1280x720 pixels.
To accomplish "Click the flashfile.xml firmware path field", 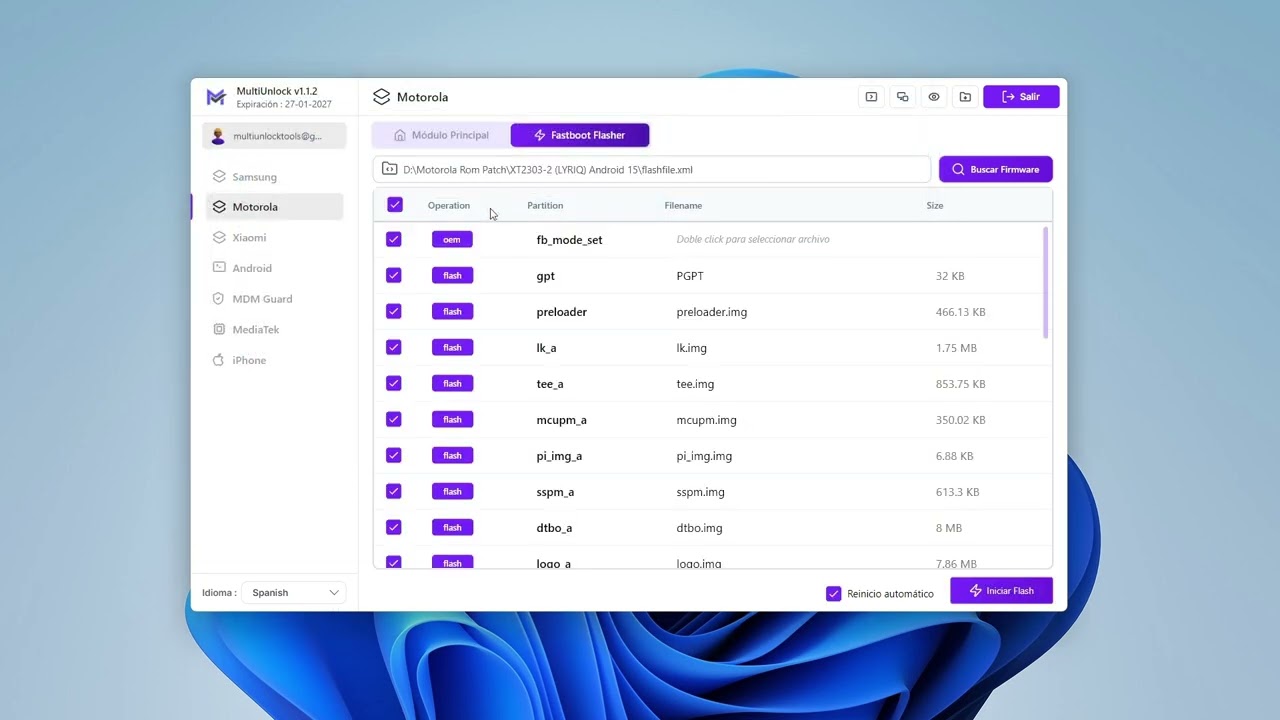I will coord(652,169).
